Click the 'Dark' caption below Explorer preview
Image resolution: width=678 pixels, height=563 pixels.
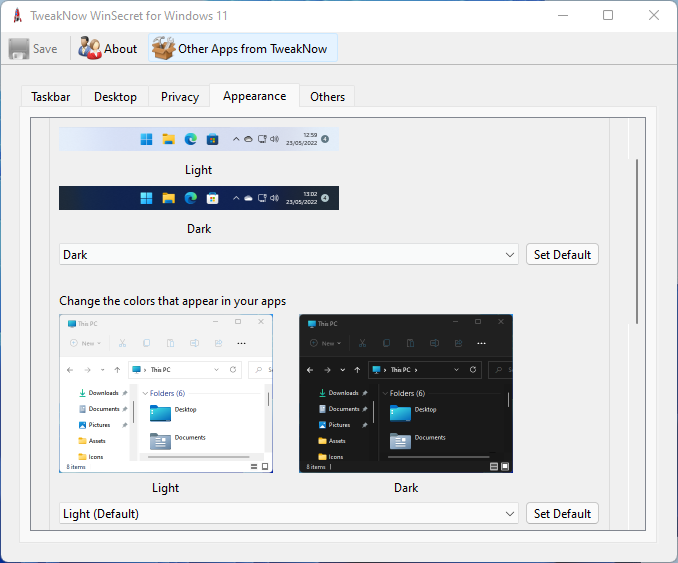click(x=406, y=488)
